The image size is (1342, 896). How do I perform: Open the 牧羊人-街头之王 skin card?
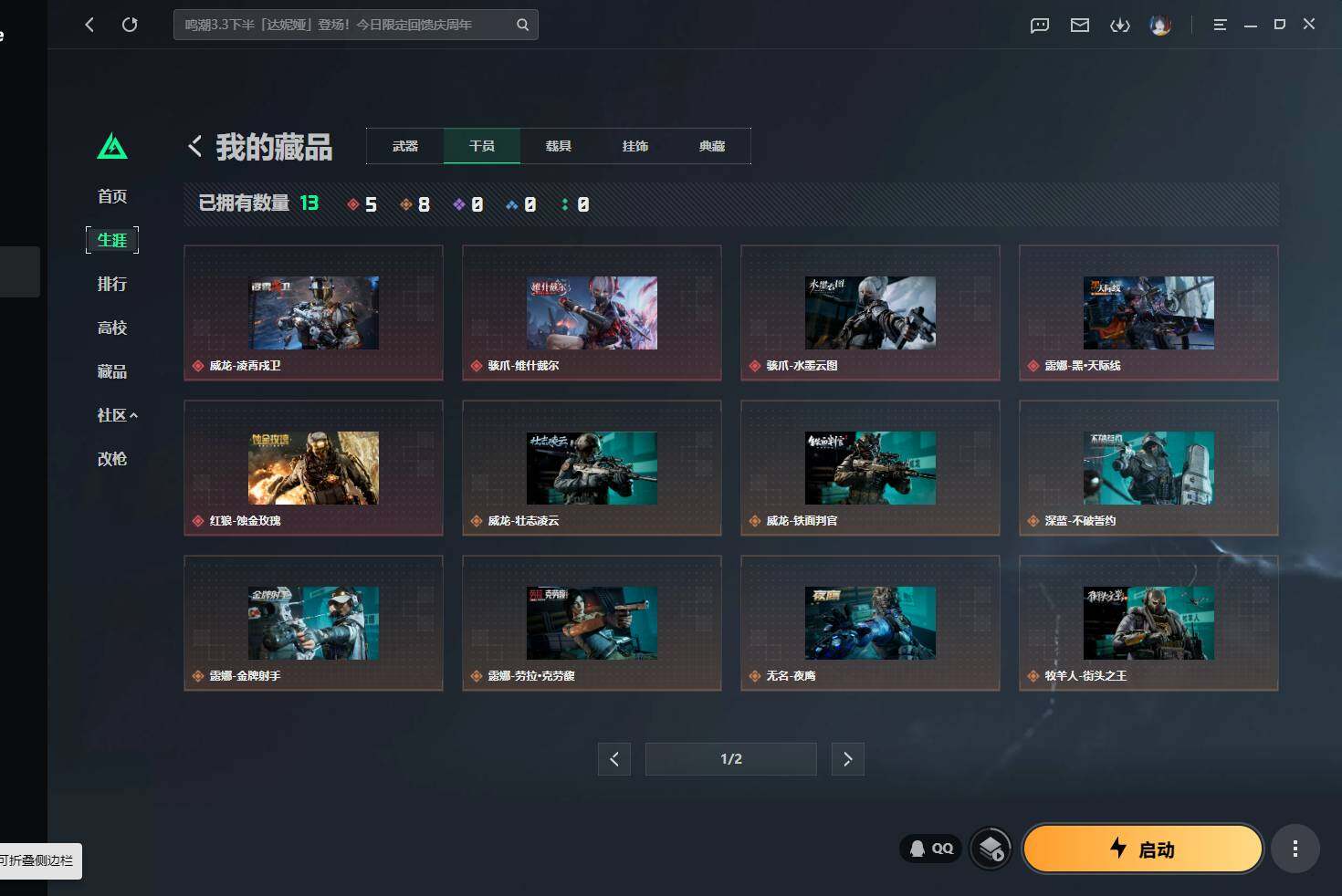1148,623
